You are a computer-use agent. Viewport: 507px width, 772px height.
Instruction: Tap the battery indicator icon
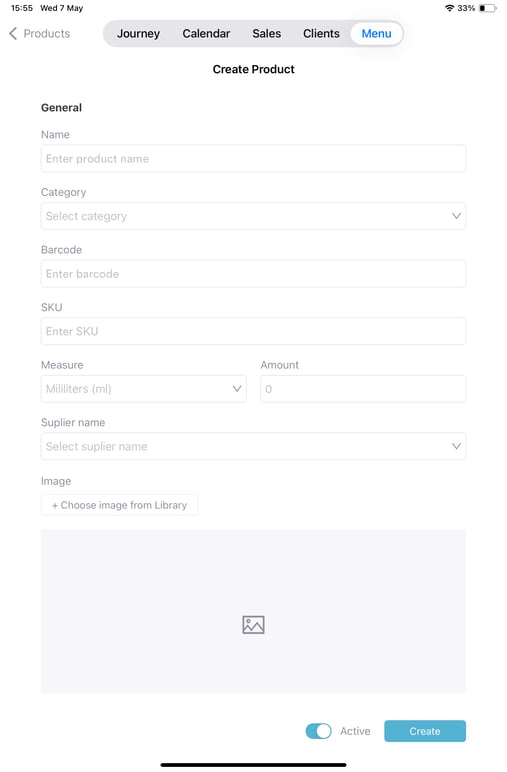[488, 8]
